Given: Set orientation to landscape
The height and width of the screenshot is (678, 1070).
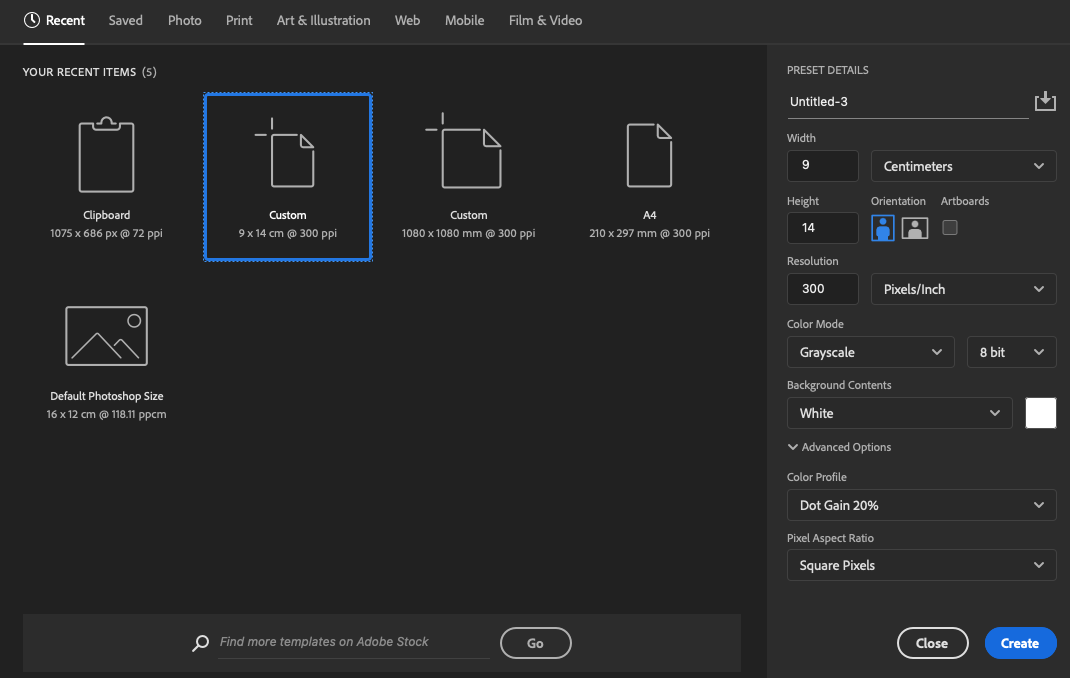Looking at the screenshot, I should pyautogui.click(x=915, y=228).
